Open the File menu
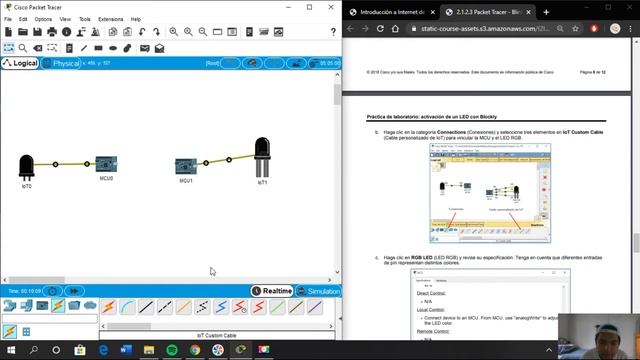Viewport: 640px width, 360px height. point(8,19)
